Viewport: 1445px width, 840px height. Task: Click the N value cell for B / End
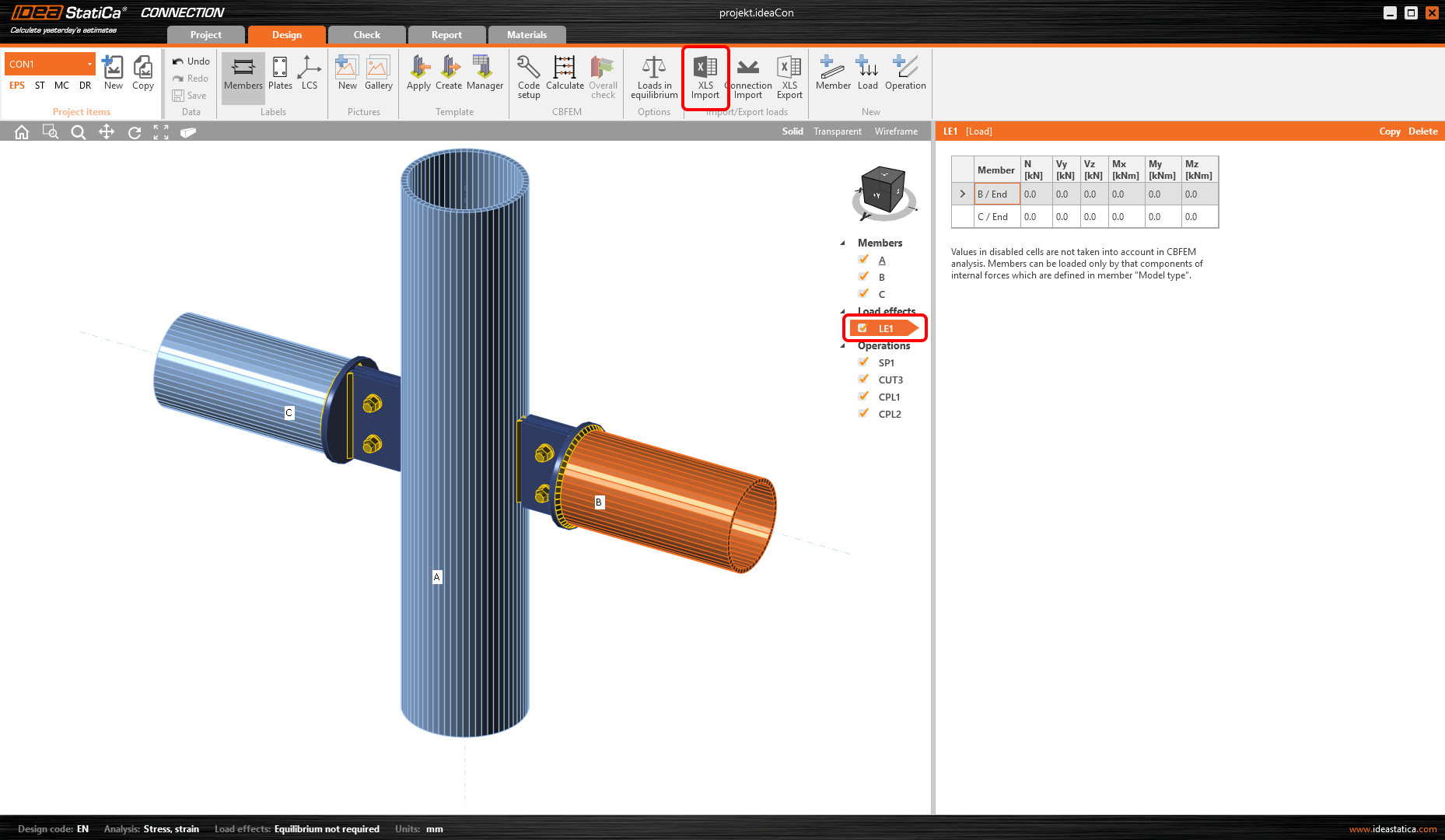(x=1035, y=194)
